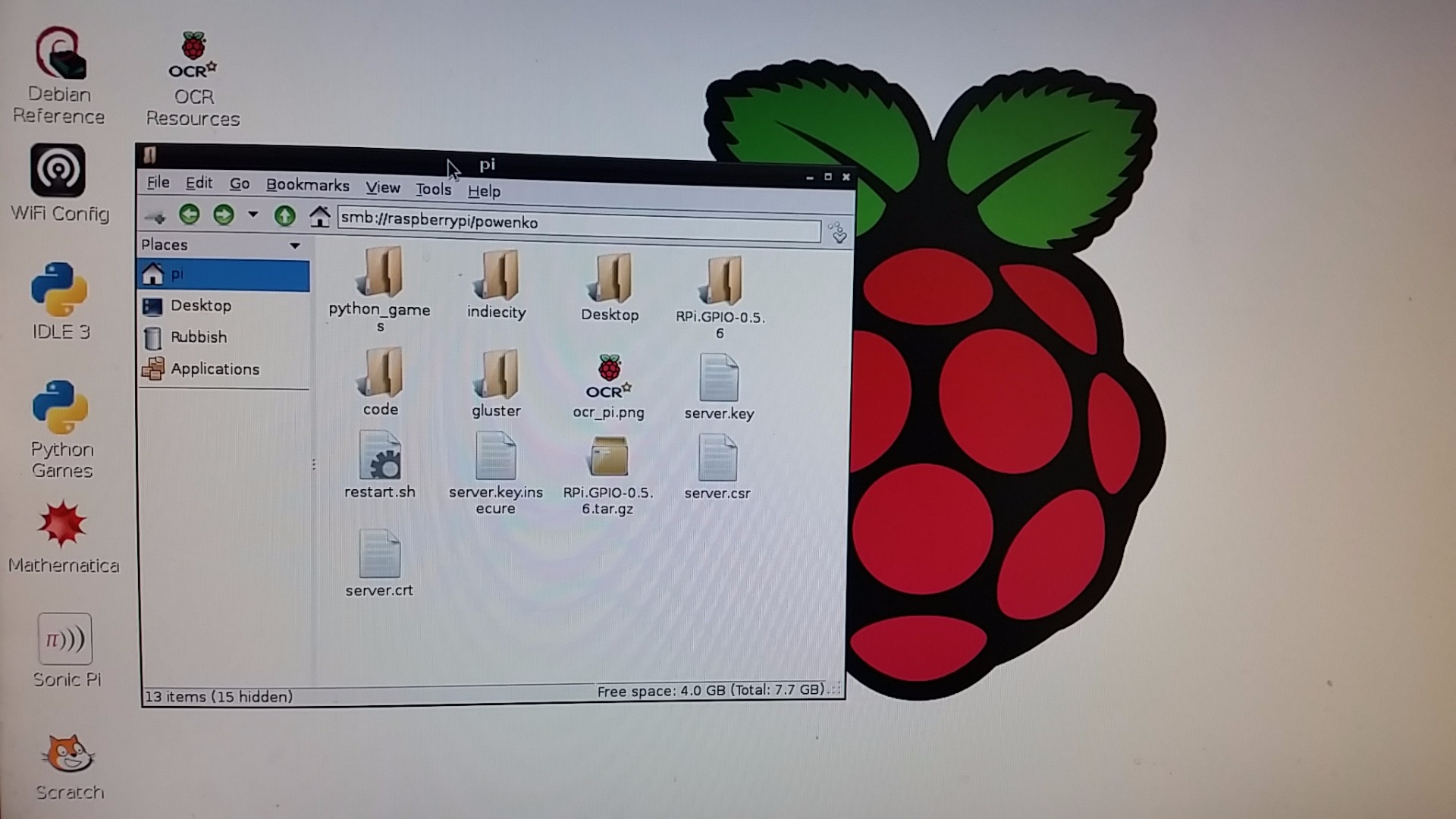Open WiFi Config from the desktop
The width and height of the screenshot is (1456, 819).
[x=59, y=171]
